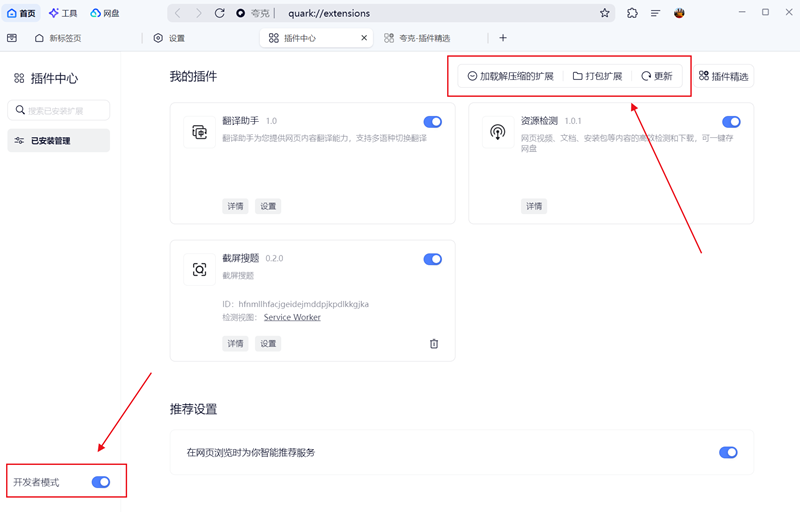Close the 插件中心 tab
This screenshot has width=800, height=512.
point(364,38)
